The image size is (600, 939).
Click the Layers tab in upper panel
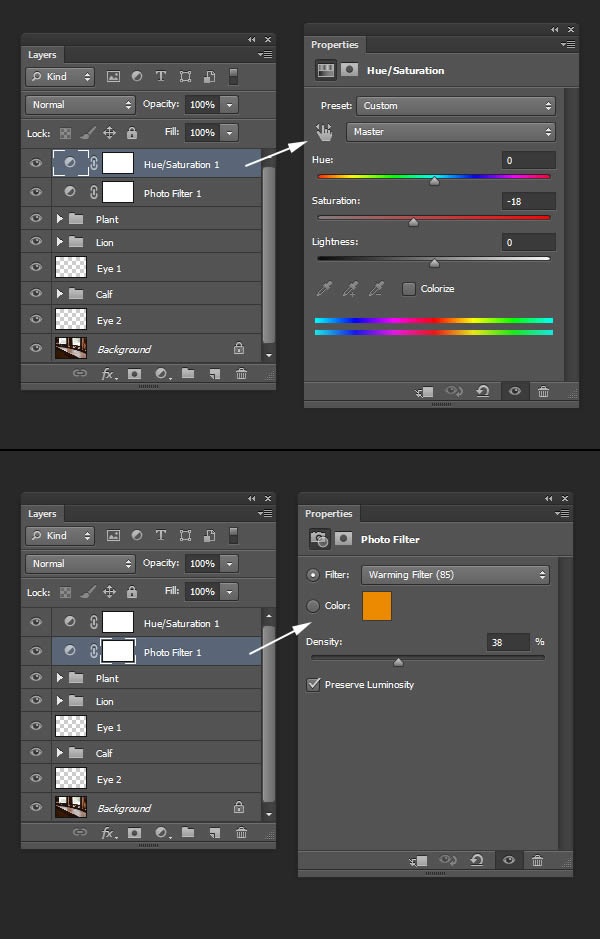coord(42,54)
